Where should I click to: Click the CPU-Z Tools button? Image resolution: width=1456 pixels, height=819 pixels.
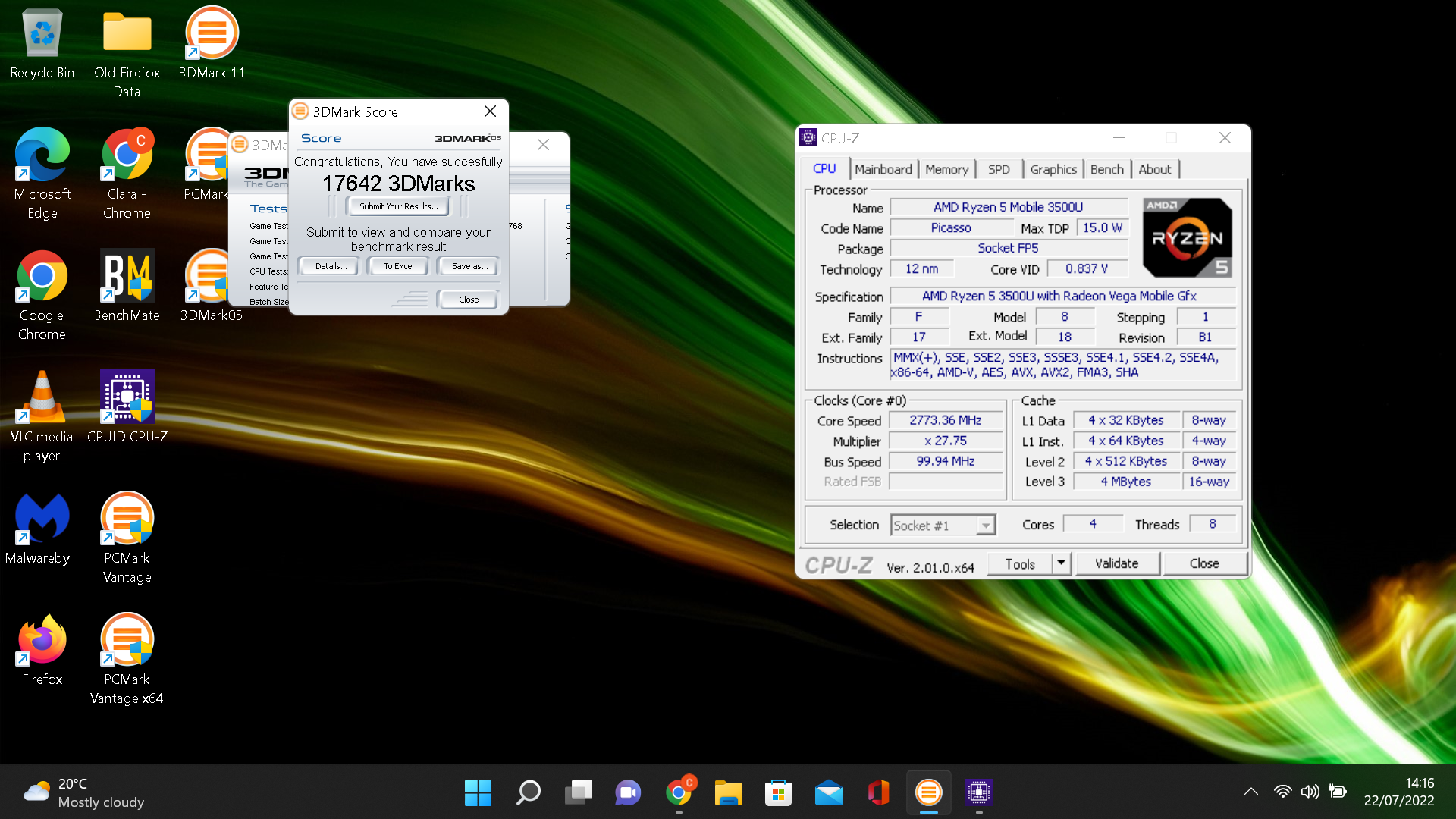(1020, 563)
